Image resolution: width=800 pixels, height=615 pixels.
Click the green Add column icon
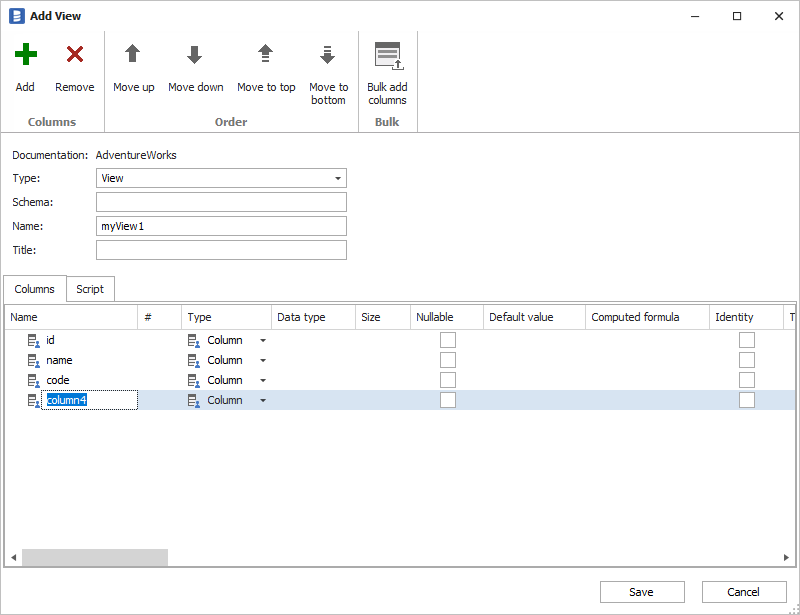click(x=25, y=55)
